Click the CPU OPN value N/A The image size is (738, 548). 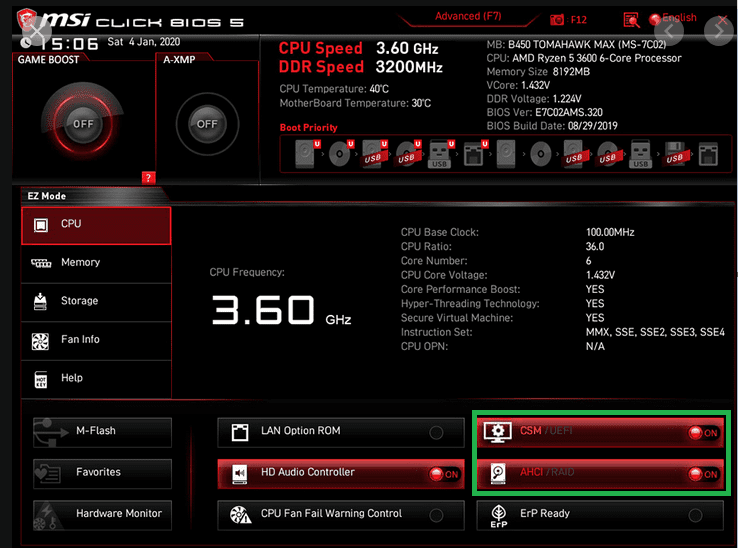[595, 347]
